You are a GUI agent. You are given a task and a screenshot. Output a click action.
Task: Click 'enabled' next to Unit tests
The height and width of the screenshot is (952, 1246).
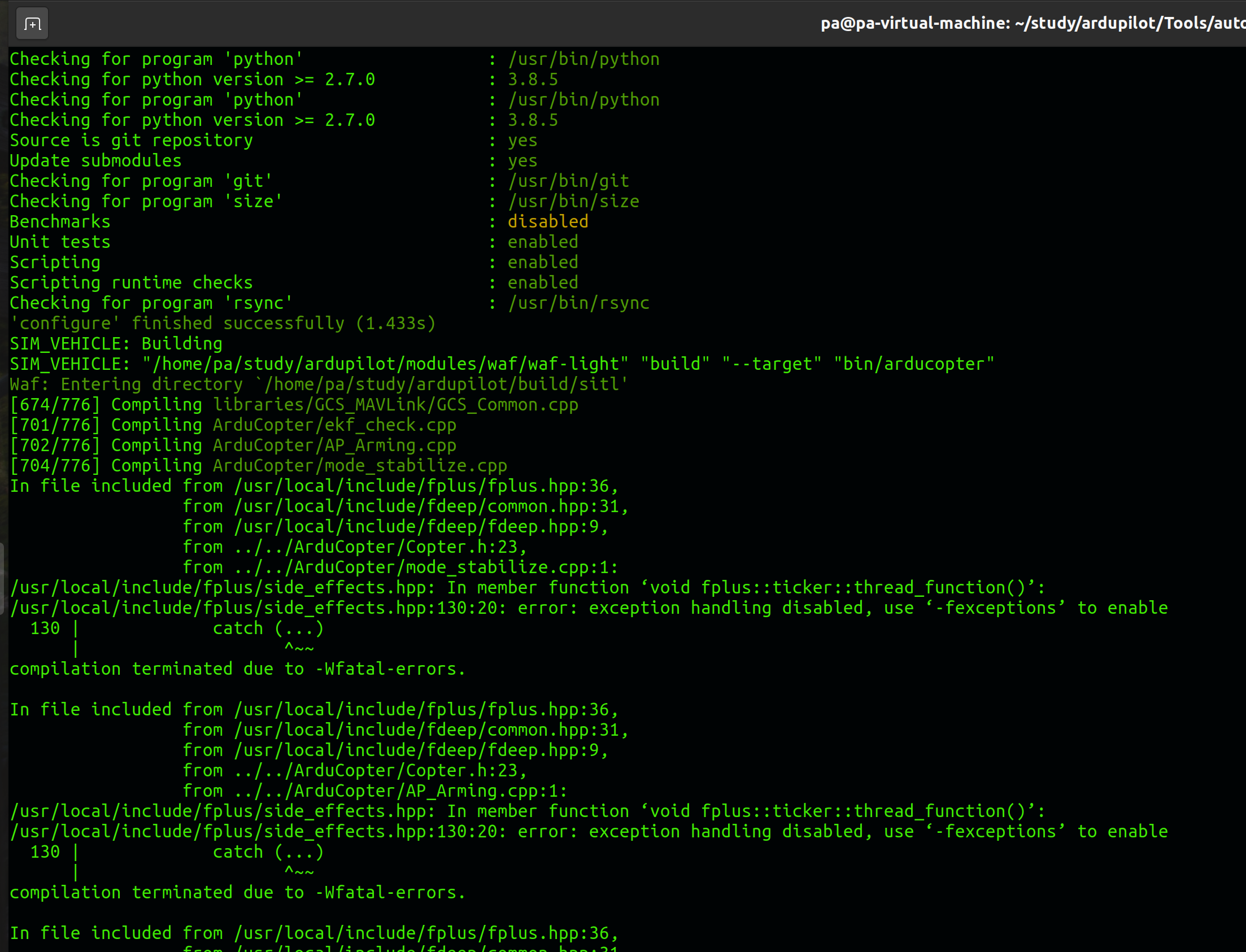tap(542, 242)
